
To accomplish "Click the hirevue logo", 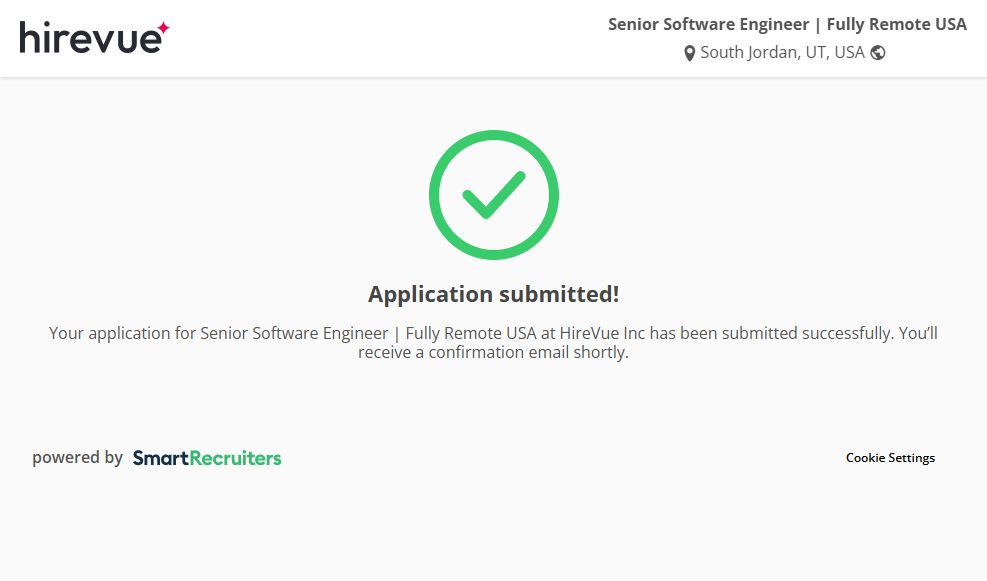I will click(x=90, y=38).
